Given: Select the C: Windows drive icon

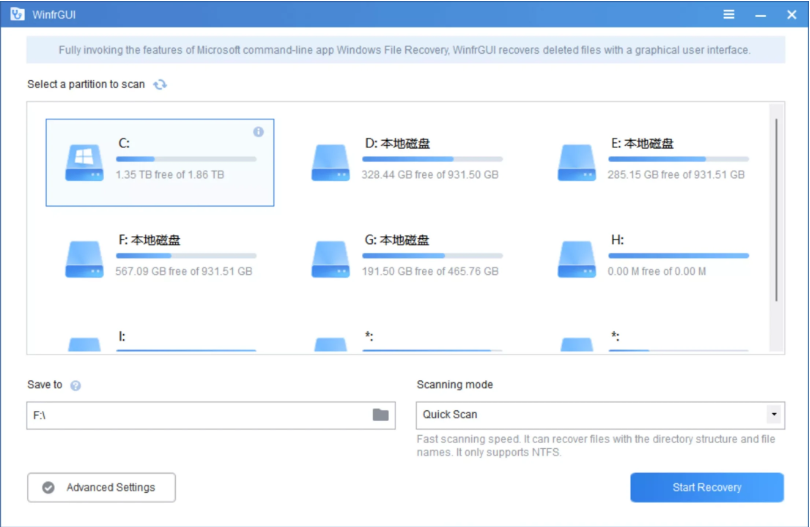Looking at the screenshot, I should [84, 162].
